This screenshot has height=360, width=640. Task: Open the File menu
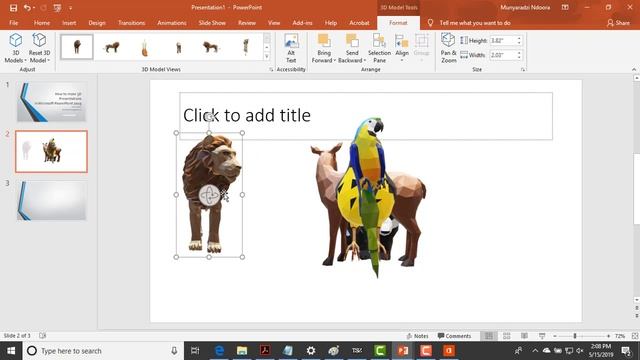[x=13, y=23]
